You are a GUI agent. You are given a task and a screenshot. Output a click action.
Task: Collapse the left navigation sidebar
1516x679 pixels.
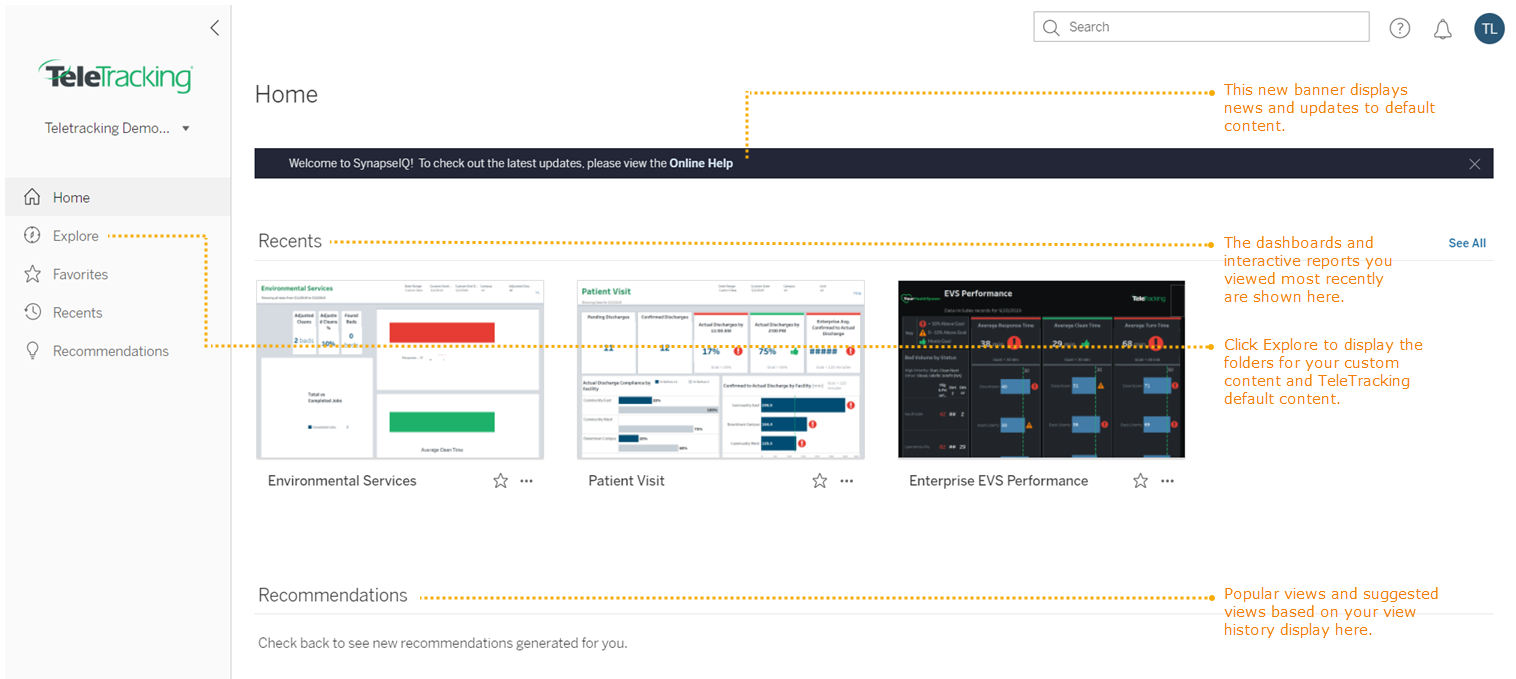[x=214, y=28]
